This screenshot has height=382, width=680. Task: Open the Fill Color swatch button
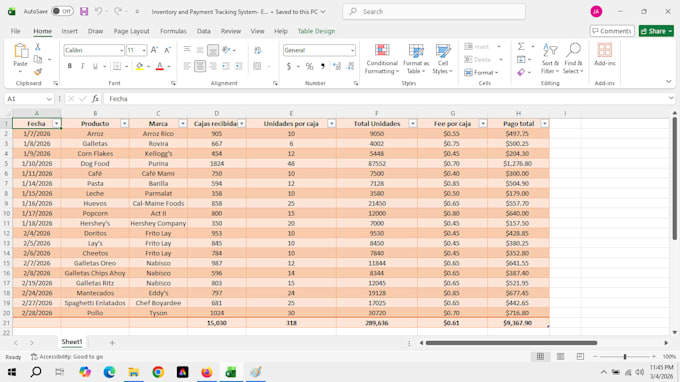pos(139,66)
